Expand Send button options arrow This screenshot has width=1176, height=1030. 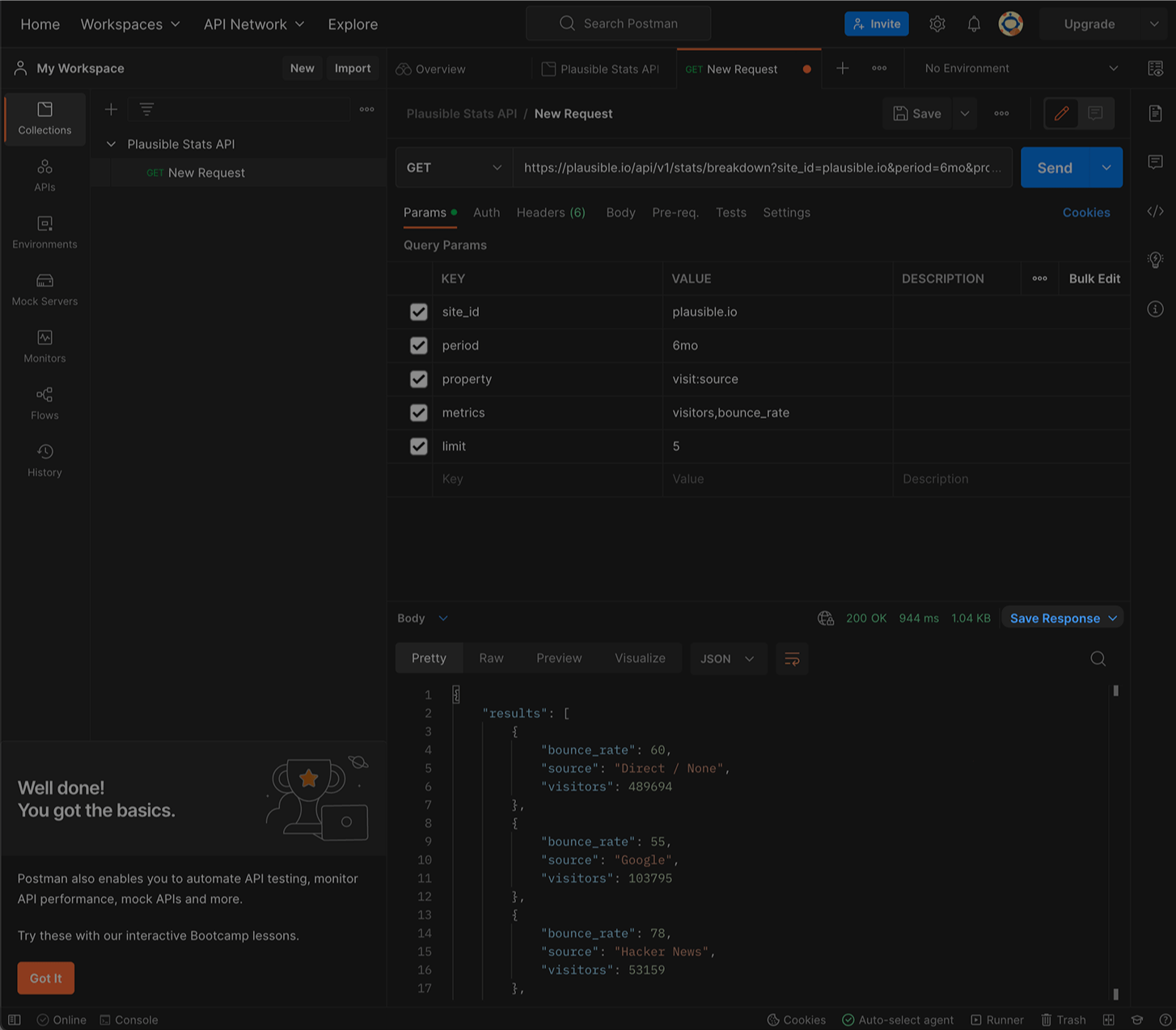(1106, 167)
